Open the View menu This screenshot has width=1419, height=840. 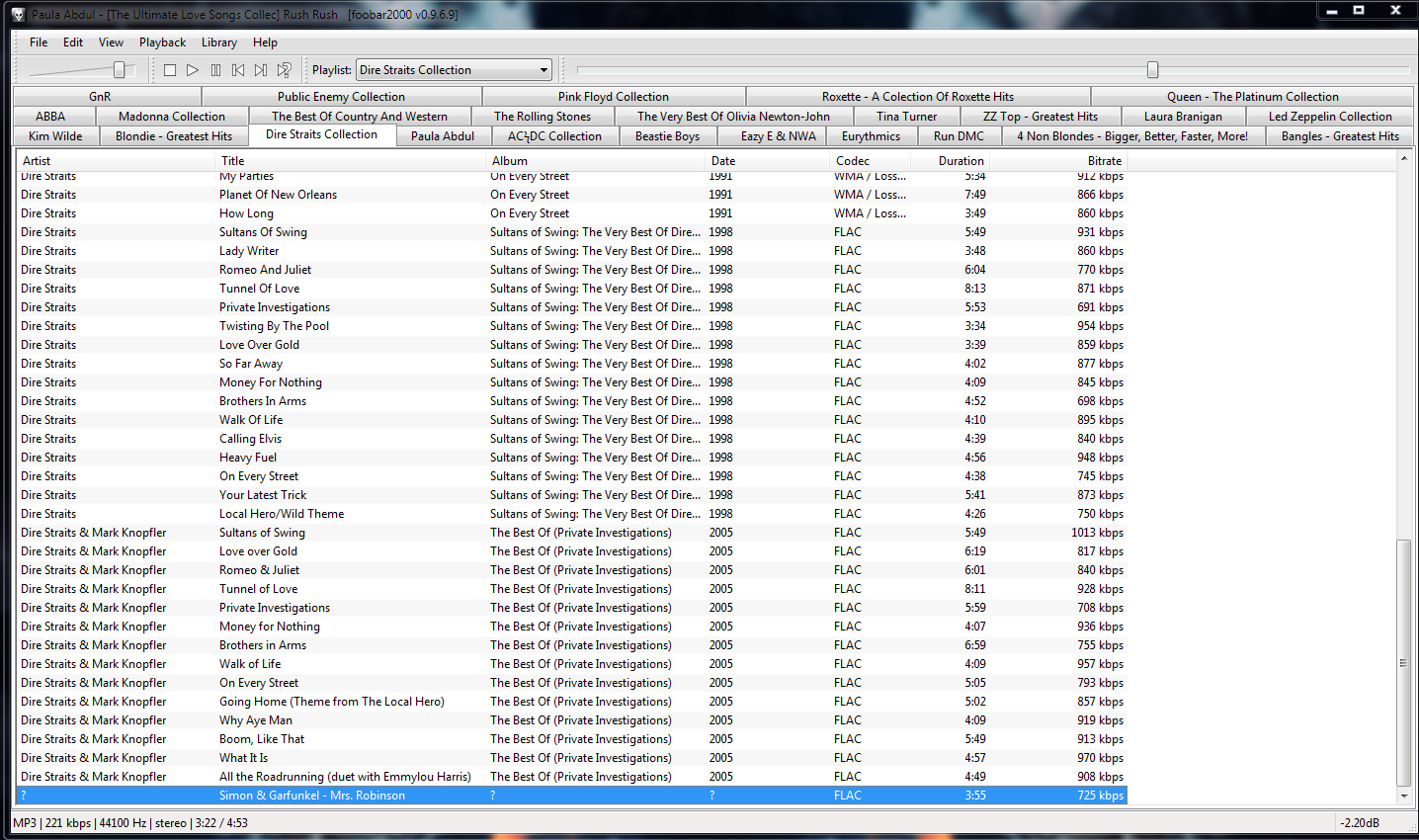coord(112,42)
